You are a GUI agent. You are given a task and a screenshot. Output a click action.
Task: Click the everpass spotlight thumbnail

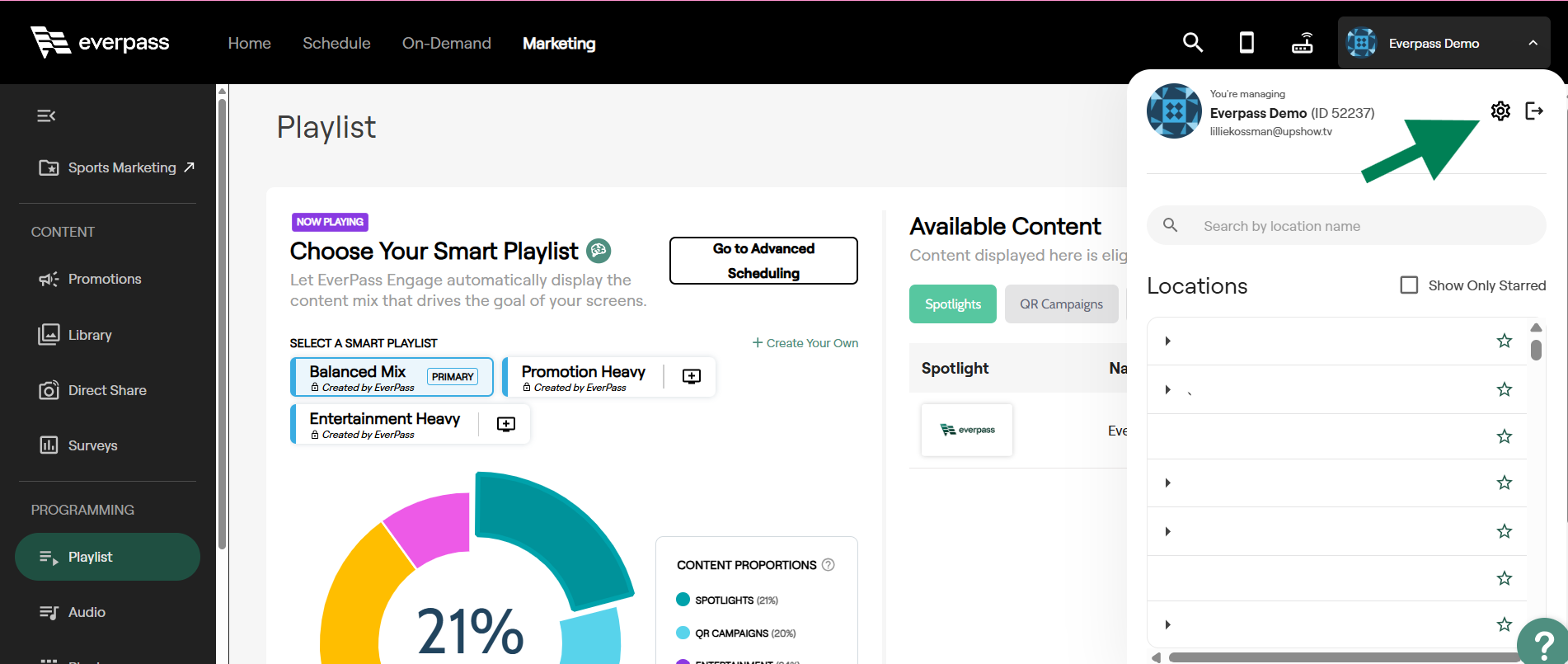pyautogui.click(x=967, y=430)
